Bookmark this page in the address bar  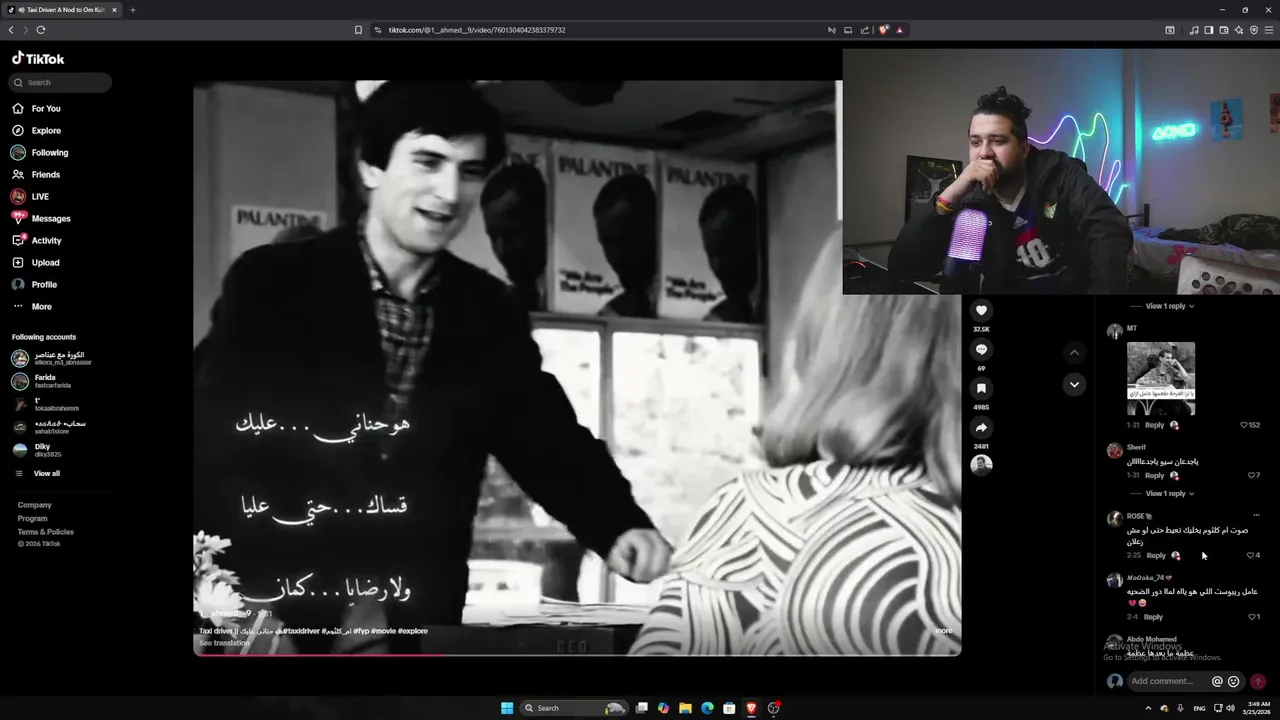click(358, 30)
